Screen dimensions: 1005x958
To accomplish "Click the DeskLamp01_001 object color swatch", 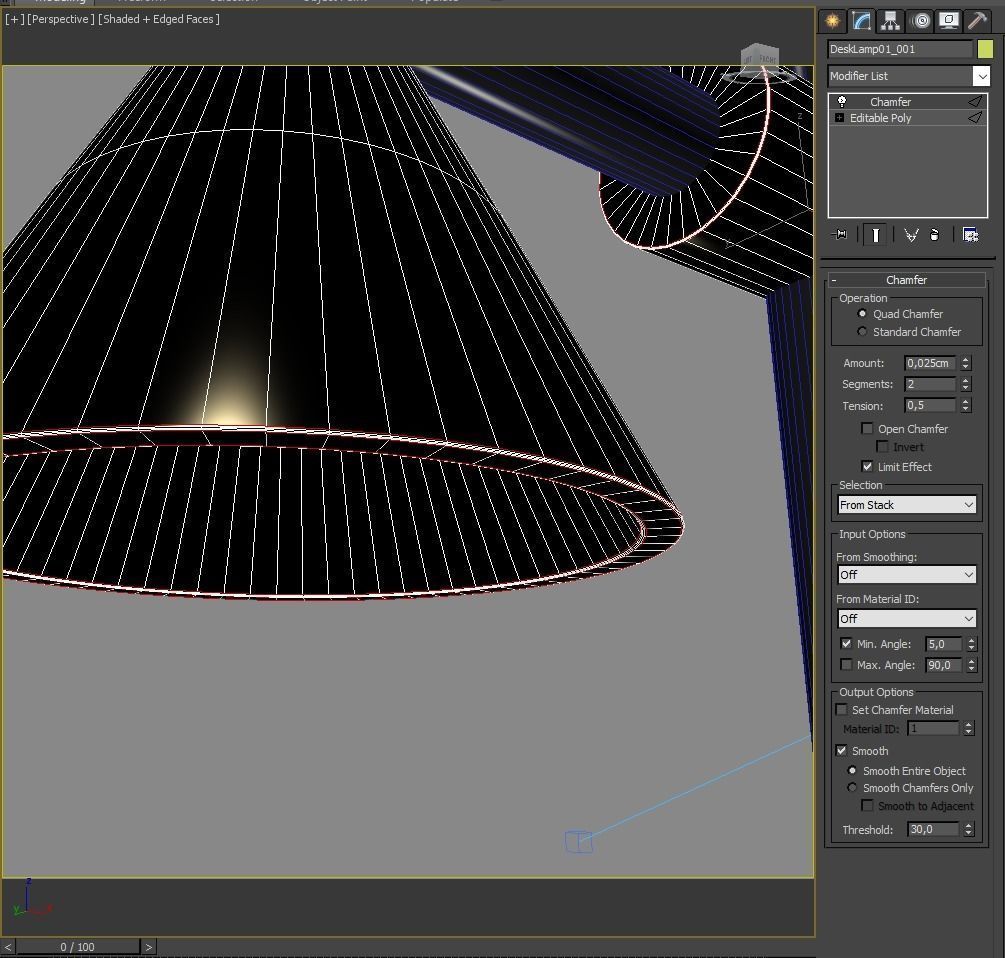I will pyautogui.click(x=985, y=49).
